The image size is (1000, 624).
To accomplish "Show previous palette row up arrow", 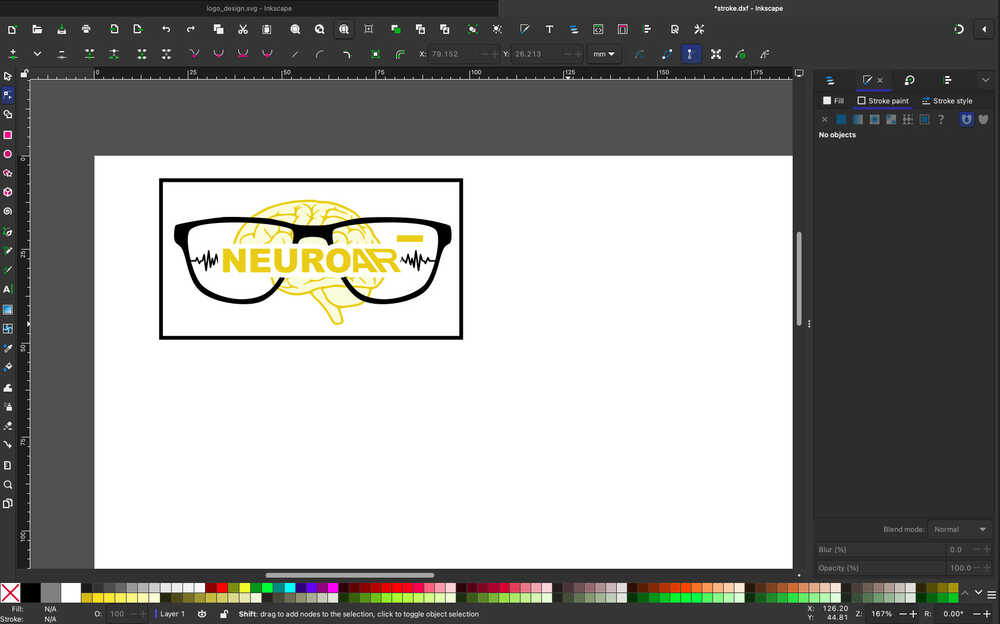I will coord(965,593).
